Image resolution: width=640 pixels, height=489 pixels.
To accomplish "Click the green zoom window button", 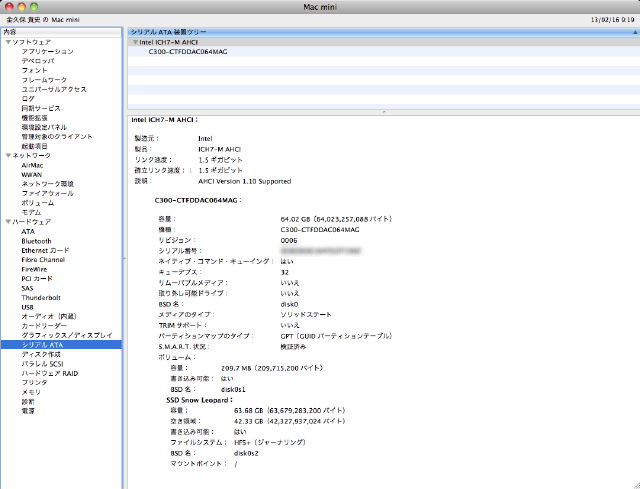I will click(x=34, y=6).
